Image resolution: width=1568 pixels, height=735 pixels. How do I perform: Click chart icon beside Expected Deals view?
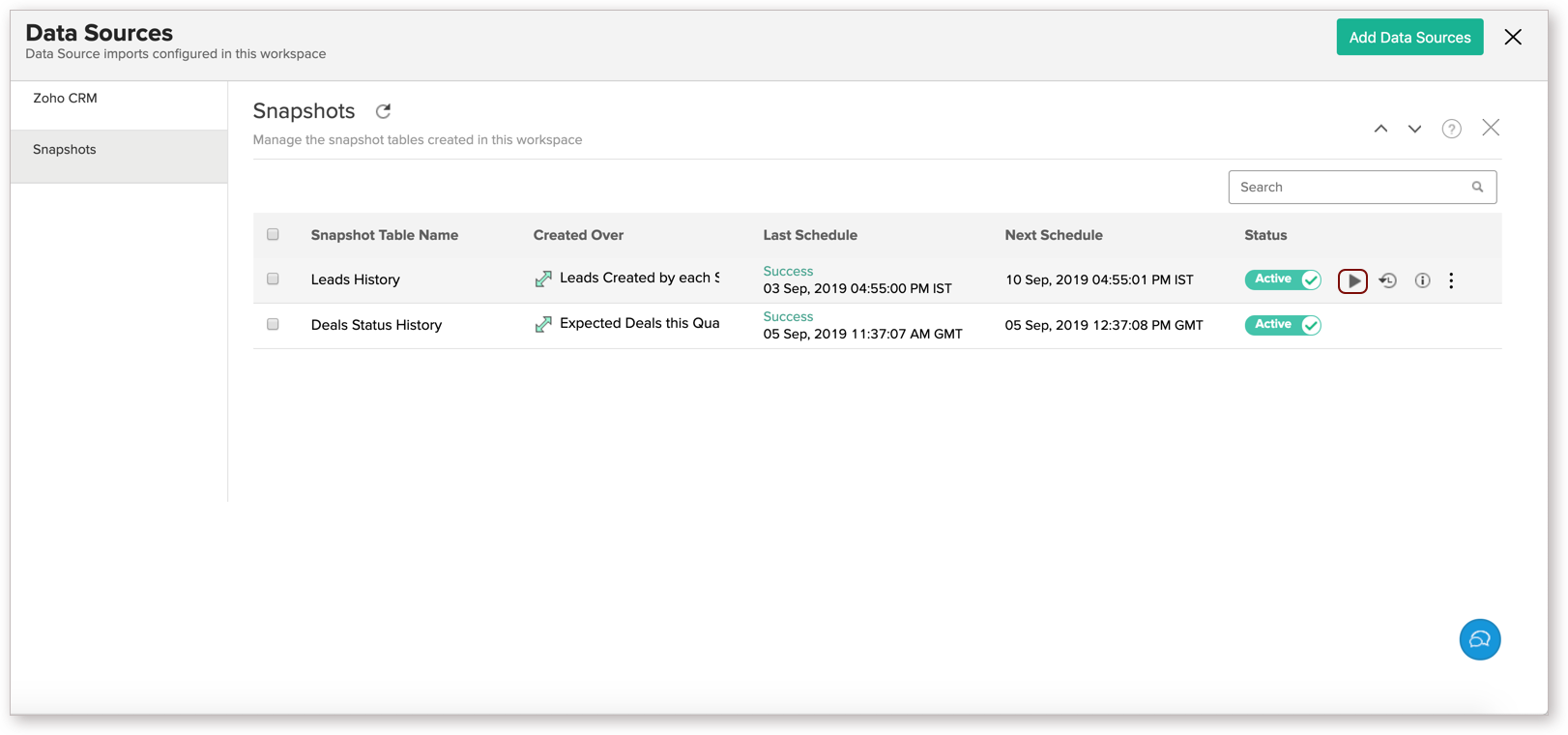(x=543, y=325)
